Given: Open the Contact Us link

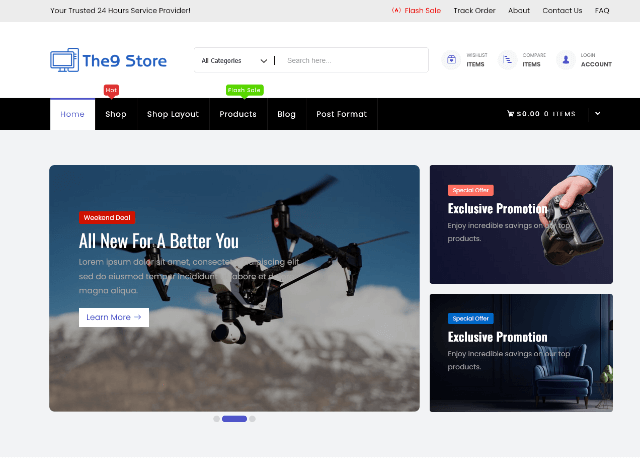Looking at the screenshot, I should tap(562, 11).
